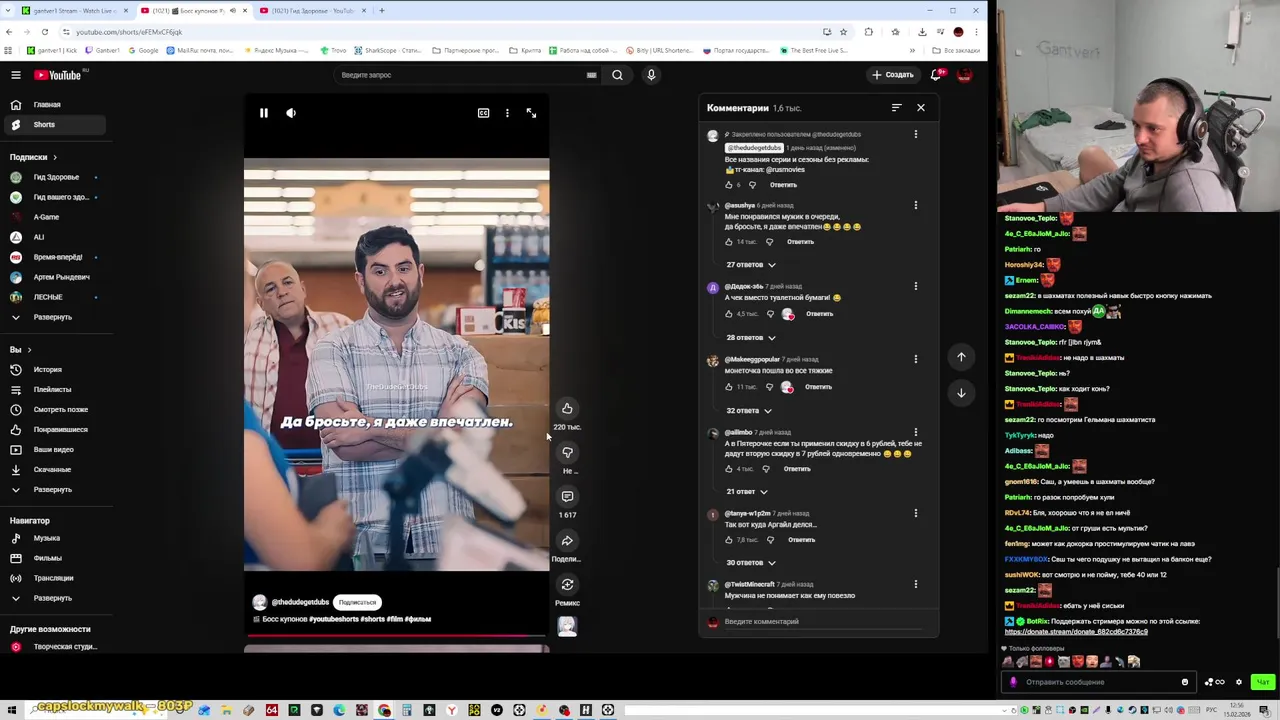Go to the previous Short with up arrow

[961, 357]
